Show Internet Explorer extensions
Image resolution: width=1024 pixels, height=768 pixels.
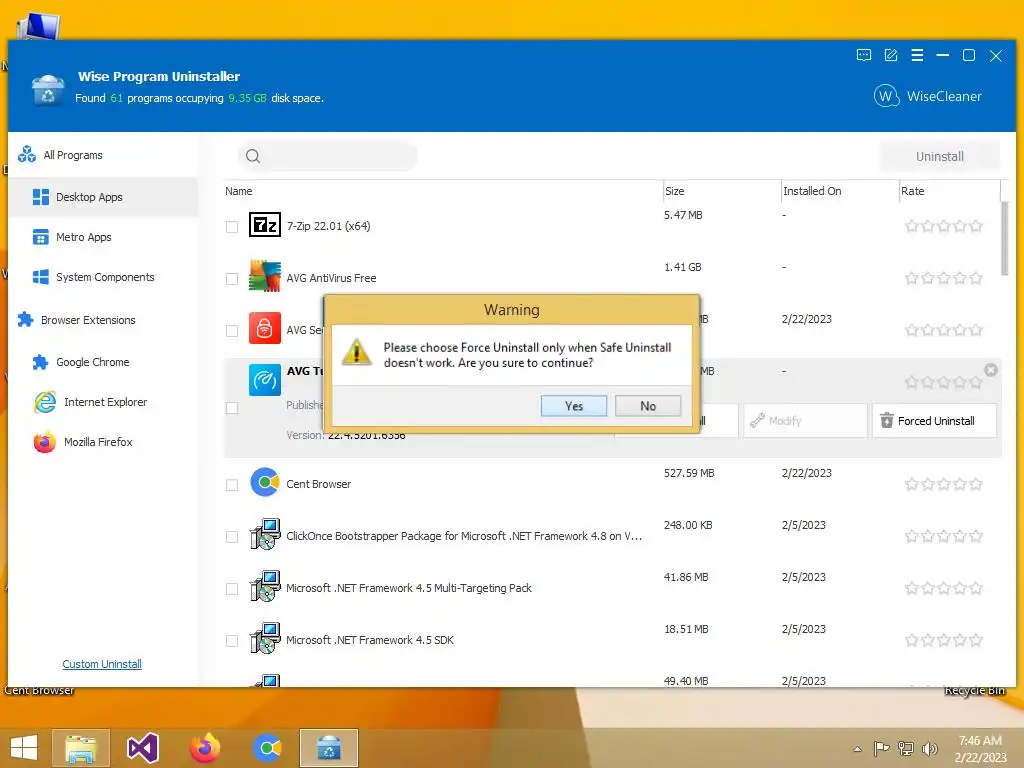tap(103, 402)
